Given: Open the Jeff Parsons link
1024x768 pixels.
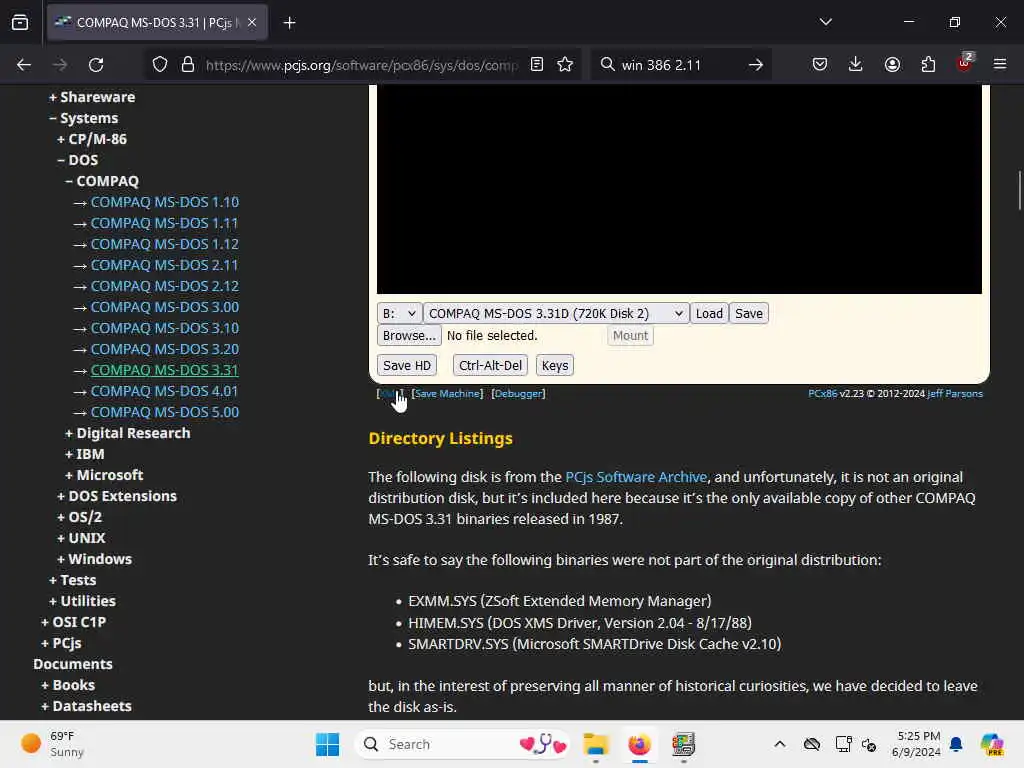Looking at the screenshot, I should pos(955,394).
